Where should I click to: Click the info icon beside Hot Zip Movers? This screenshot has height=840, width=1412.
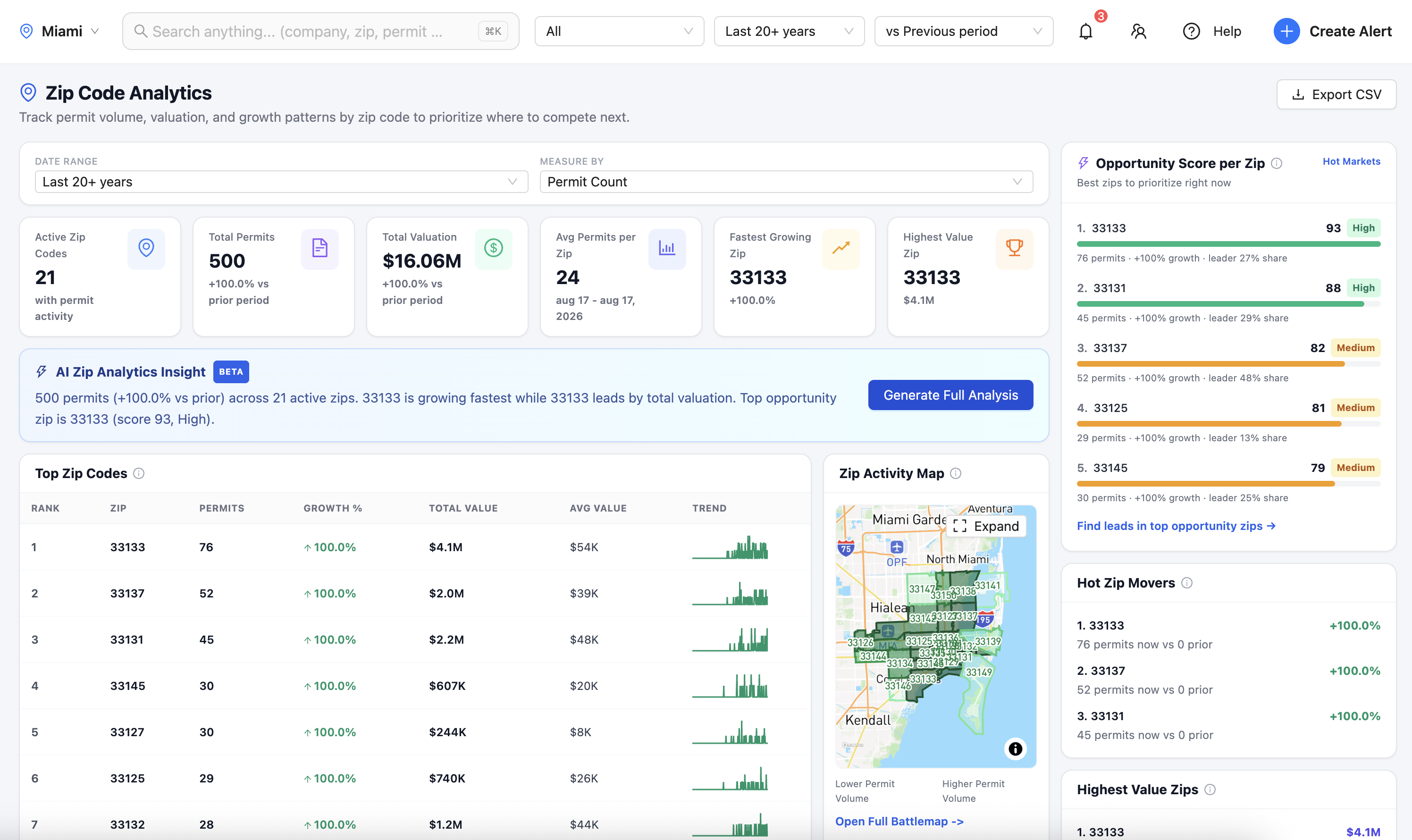click(1187, 583)
